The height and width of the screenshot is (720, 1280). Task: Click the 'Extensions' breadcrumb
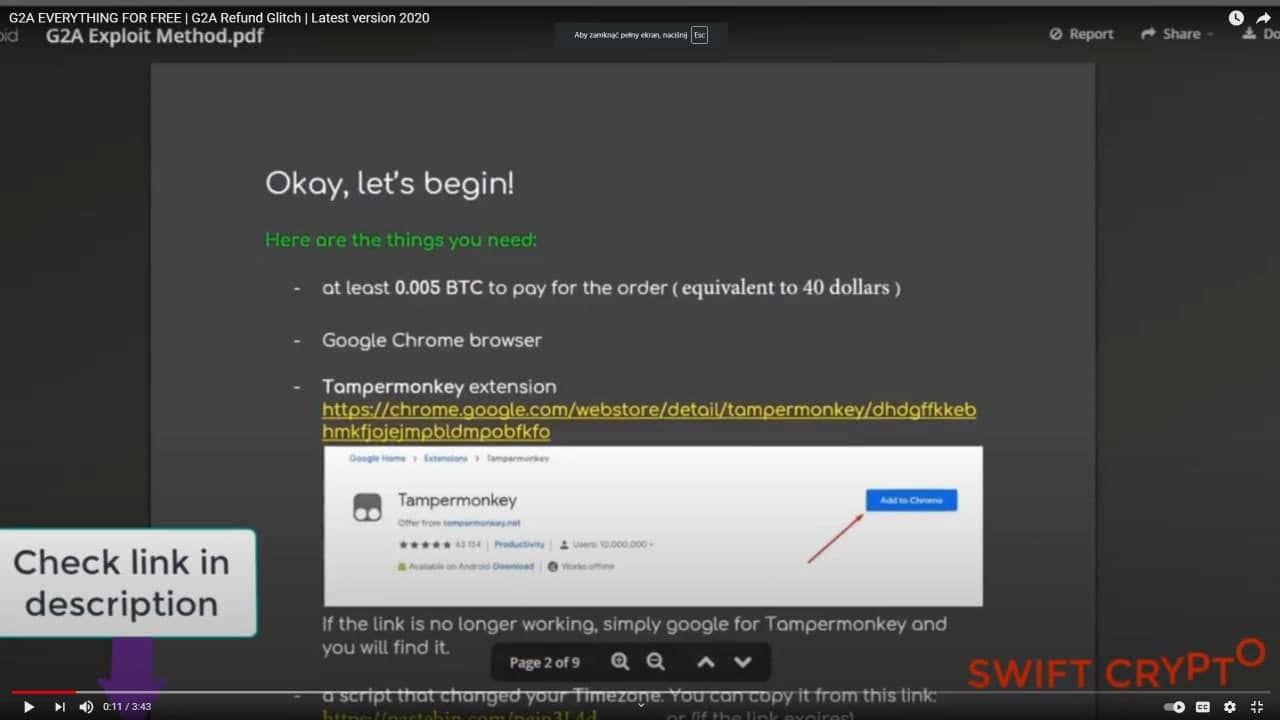(445, 458)
